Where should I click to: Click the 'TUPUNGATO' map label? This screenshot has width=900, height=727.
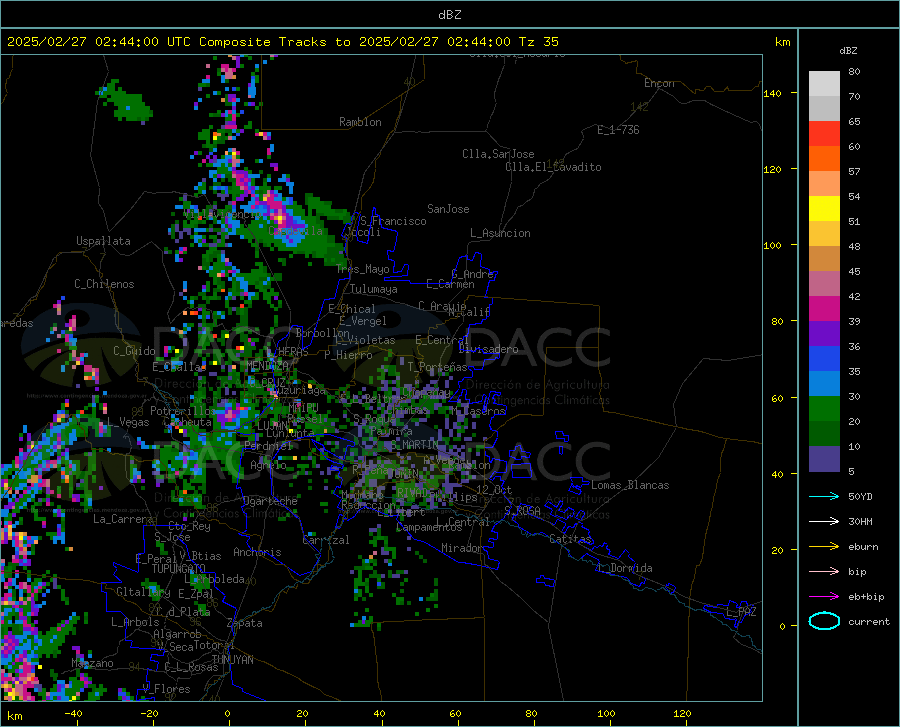(179, 569)
